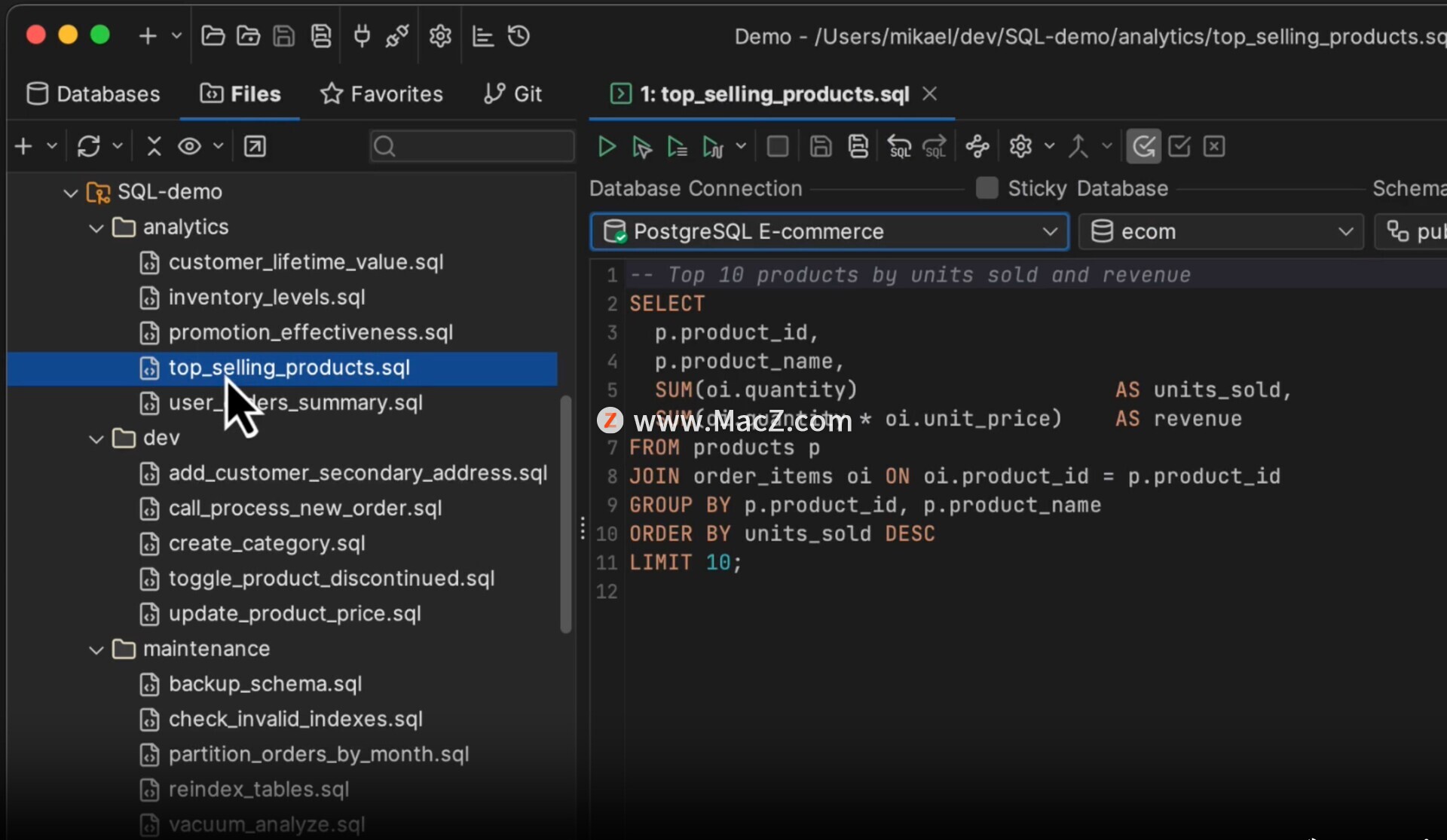This screenshot has width=1447, height=840.
Task: Click save as icon in editor toolbar
Action: click(858, 146)
